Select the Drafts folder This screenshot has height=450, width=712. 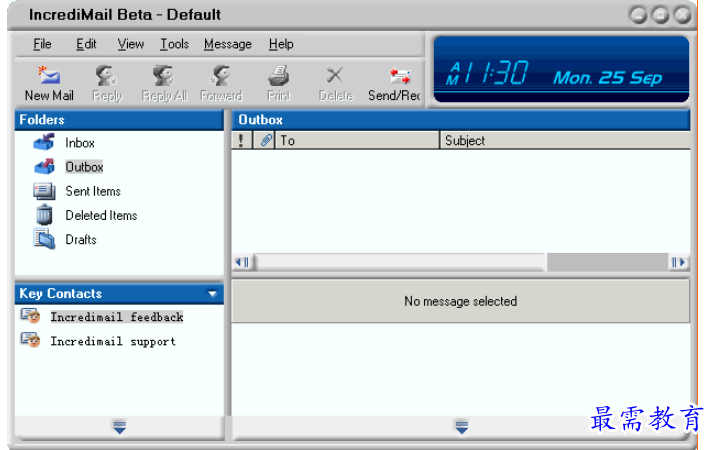[80, 239]
